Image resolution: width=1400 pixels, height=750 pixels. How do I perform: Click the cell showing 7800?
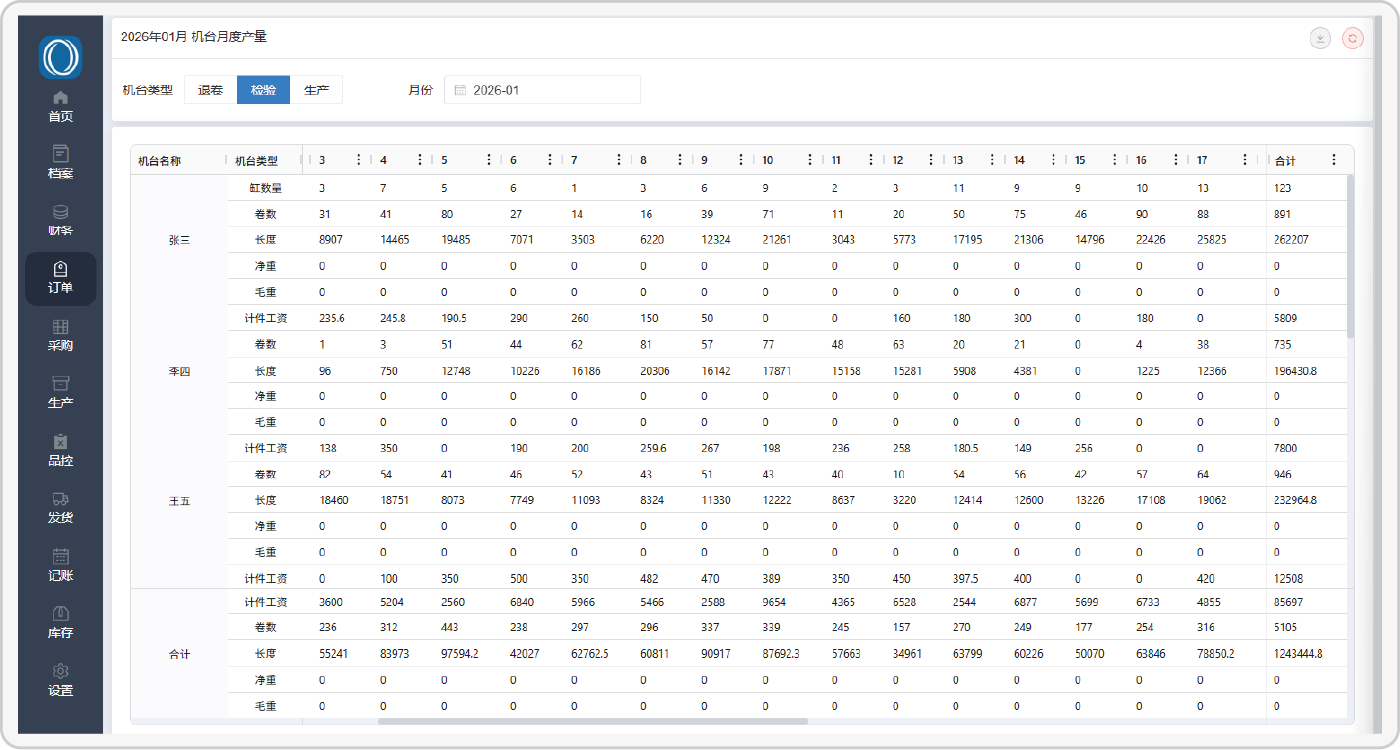1285,448
